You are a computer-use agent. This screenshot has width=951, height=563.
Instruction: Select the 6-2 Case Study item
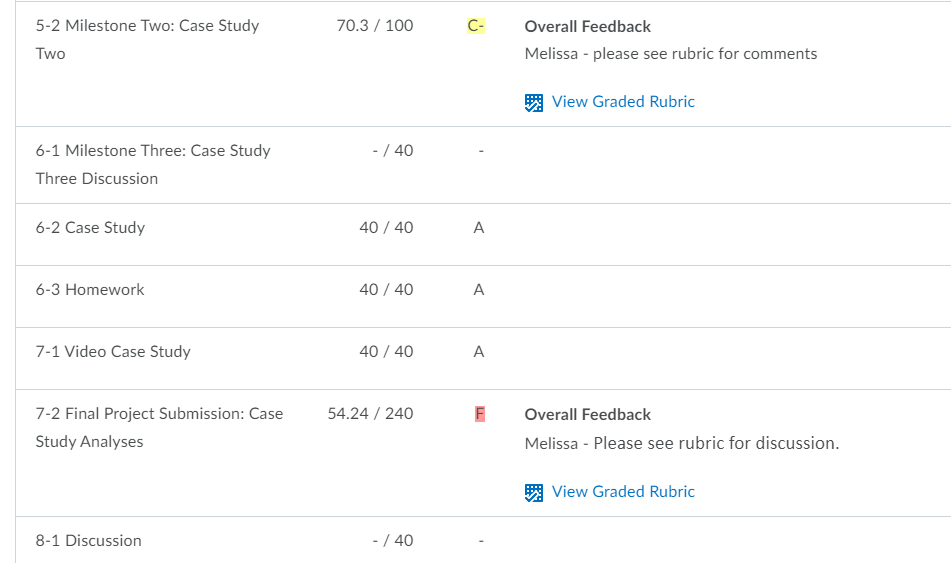(90, 228)
